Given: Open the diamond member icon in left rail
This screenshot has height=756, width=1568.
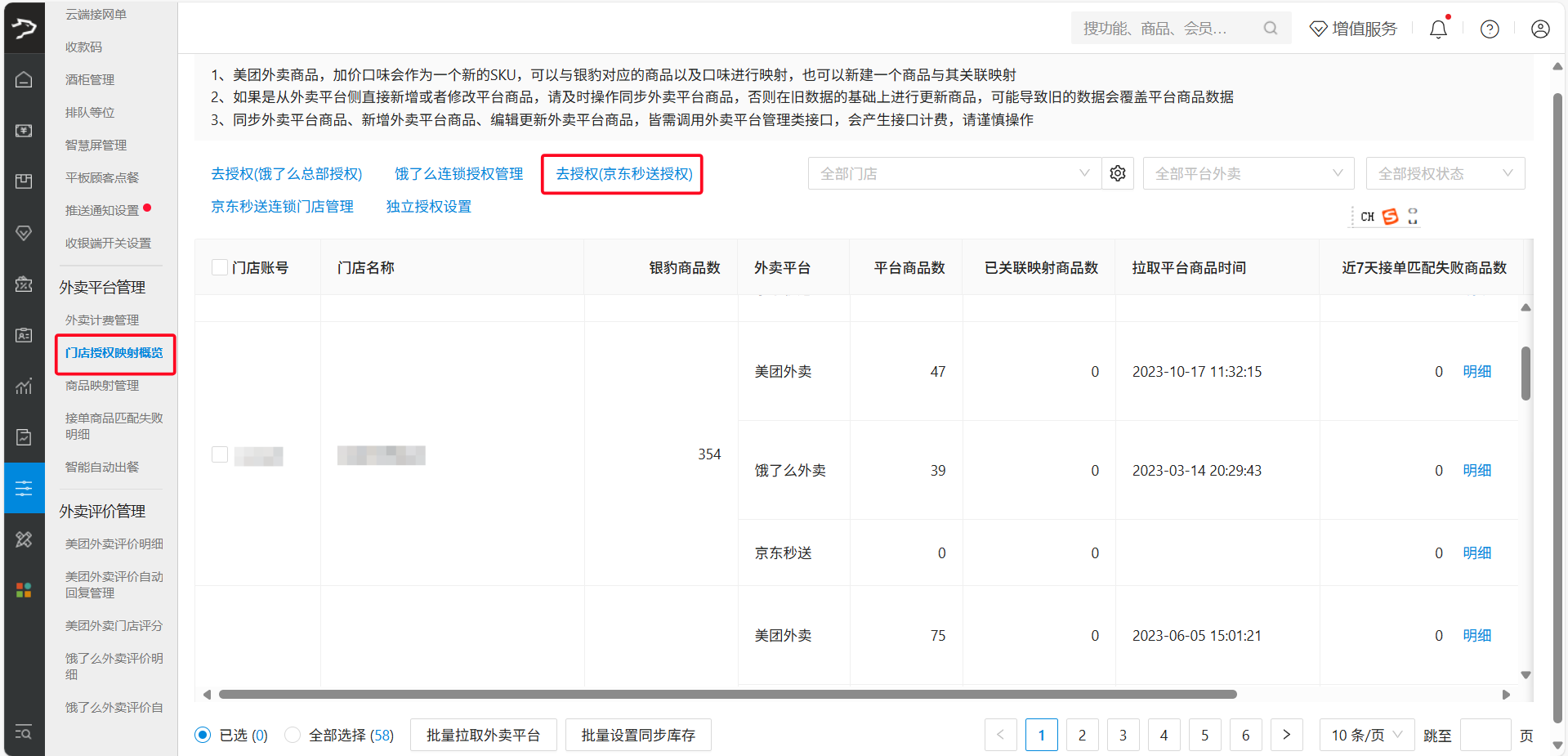Looking at the screenshot, I should click(x=24, y=233).
